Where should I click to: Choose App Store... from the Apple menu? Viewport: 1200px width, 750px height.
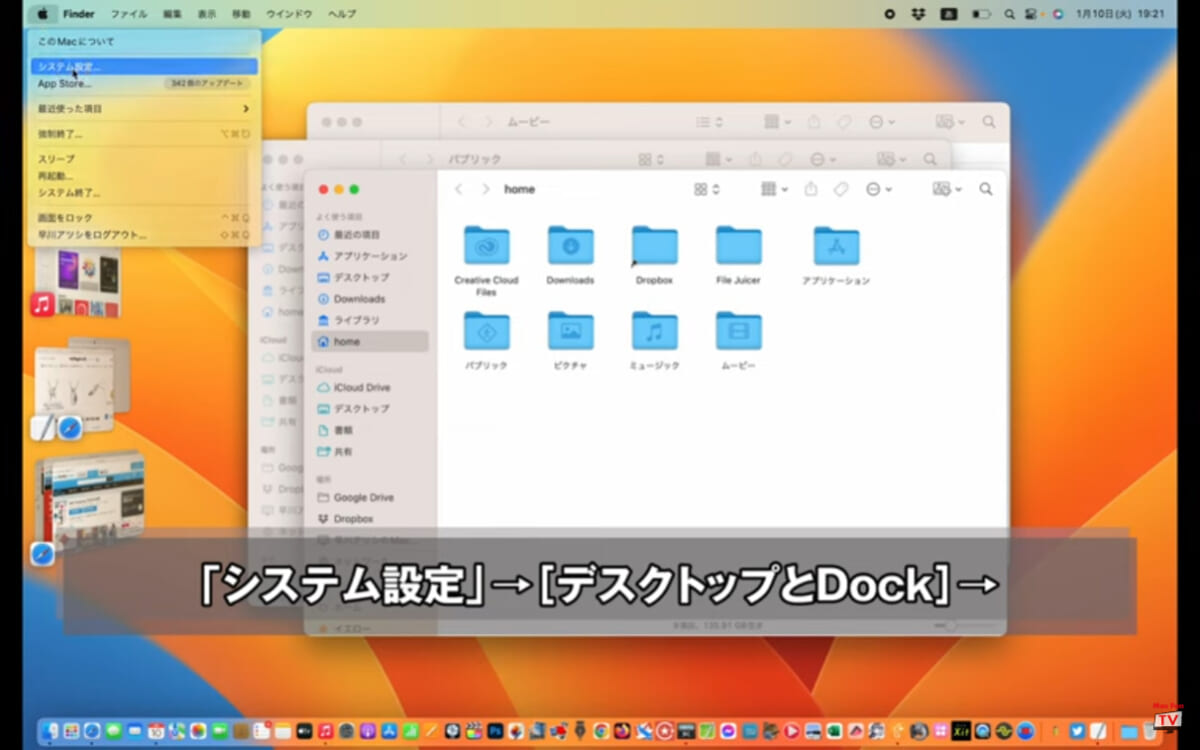[144, 83]
